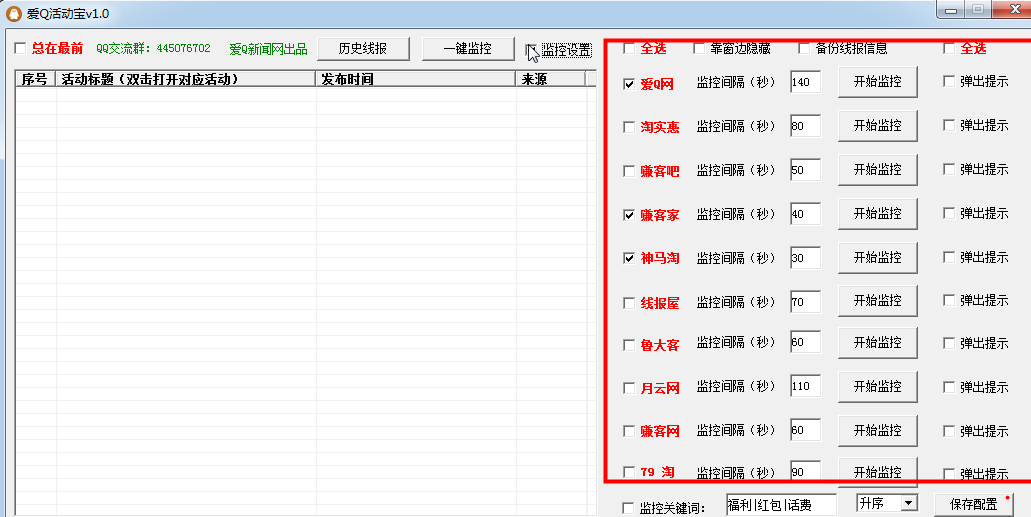Edit 赚客吧 interval field showing 50
1031x517 pixels.
pos(805,170)
